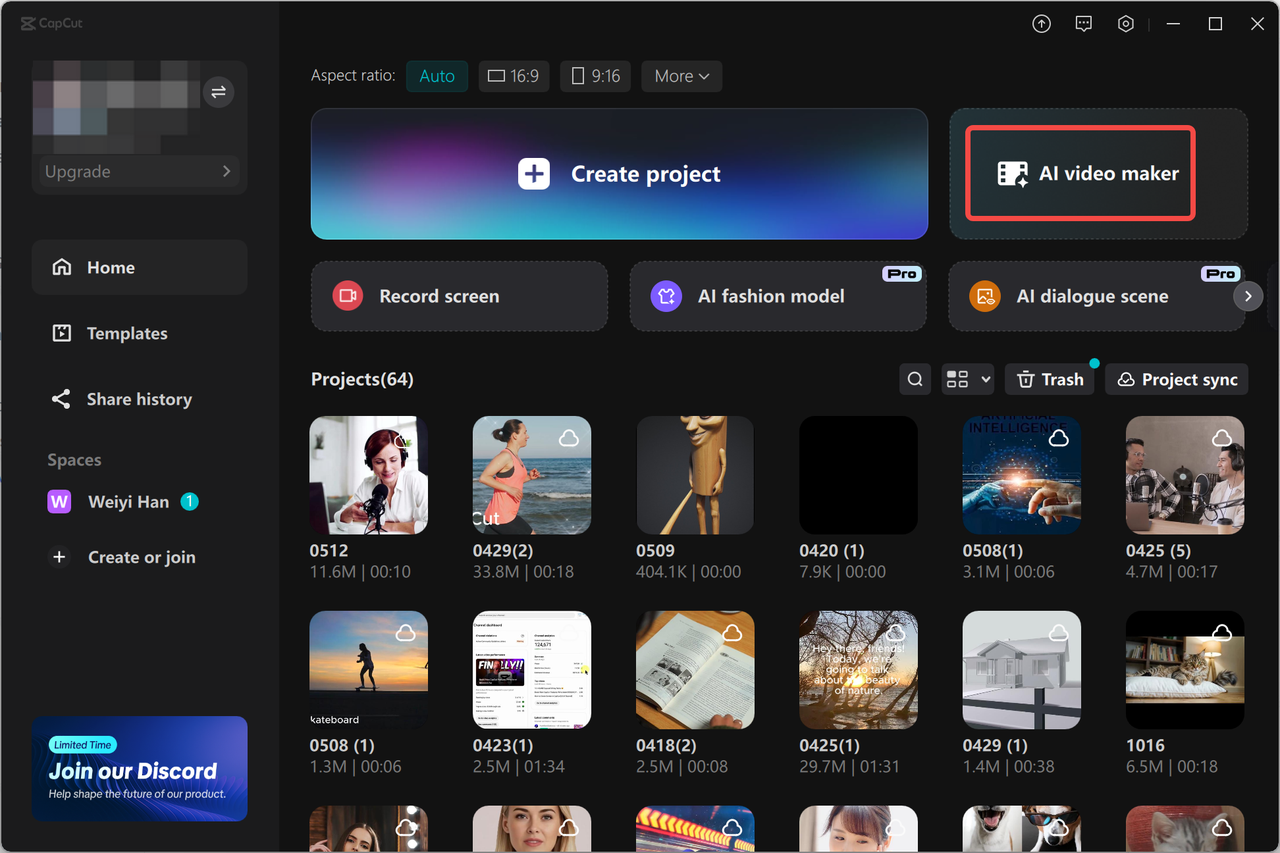Expand the Upgrade chevron

click(x=226, y=172)
